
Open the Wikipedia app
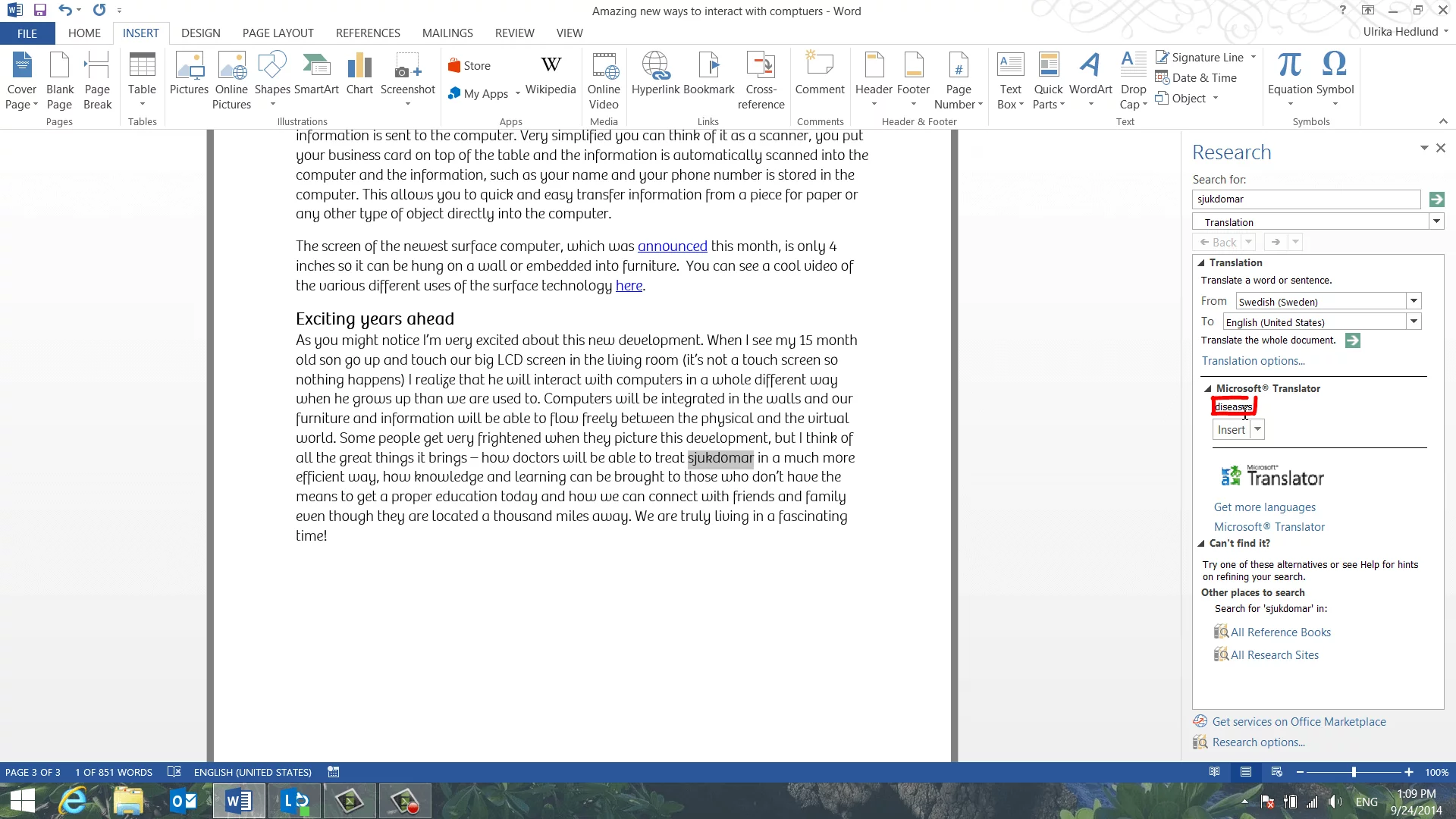pos(551,76)
